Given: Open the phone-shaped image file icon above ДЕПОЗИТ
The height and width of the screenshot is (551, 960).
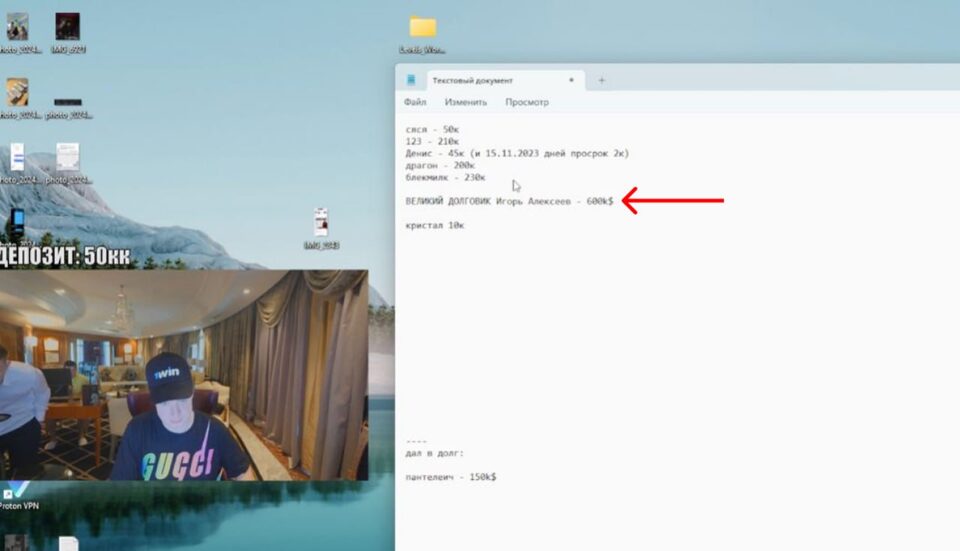Looking at the screenshot, I should 17,224.
